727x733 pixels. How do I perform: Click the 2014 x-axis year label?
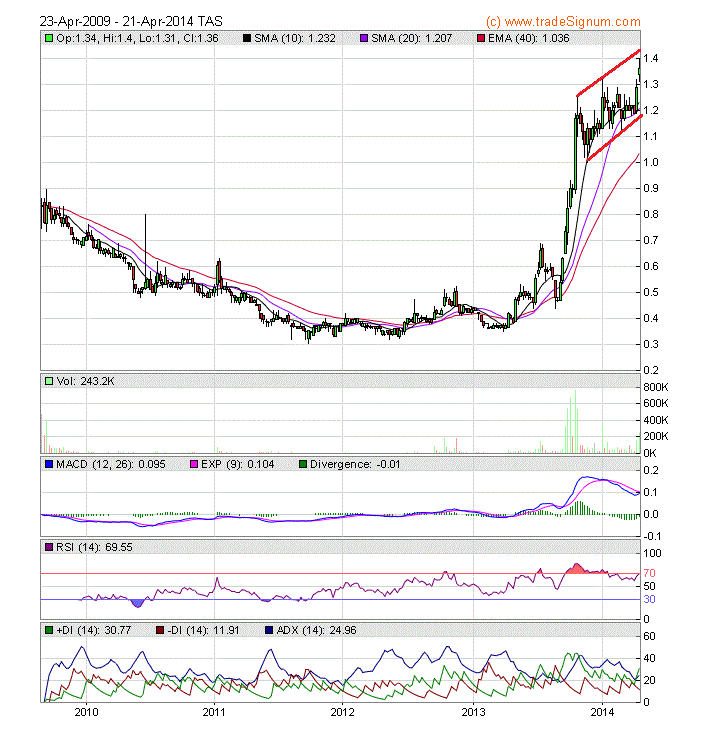tap(602, 712)
